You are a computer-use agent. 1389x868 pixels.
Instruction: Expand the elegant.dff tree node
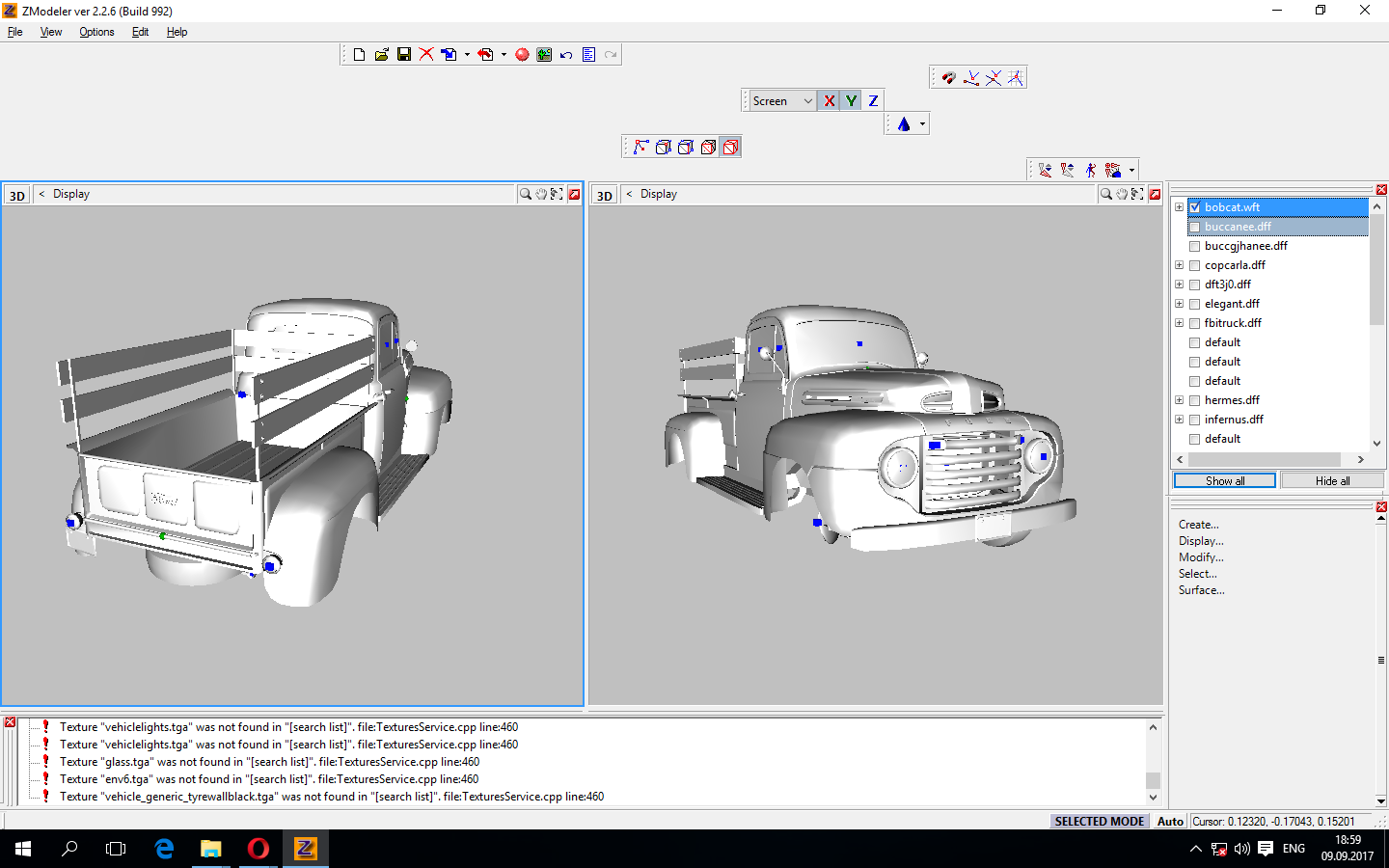pyautogui.click(x=1179, y=304)
